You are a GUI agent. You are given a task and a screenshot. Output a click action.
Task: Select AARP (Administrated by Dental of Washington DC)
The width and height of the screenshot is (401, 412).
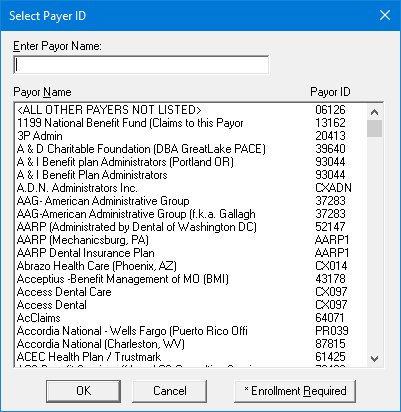191,227
